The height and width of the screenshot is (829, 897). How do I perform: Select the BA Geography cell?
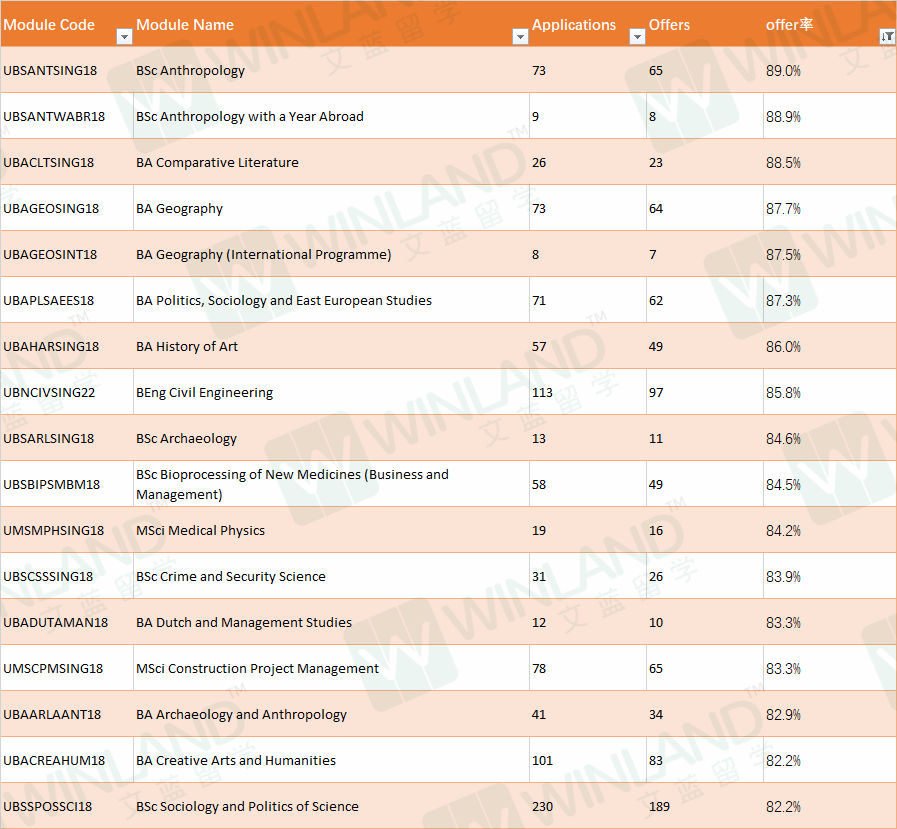point(331,208)
